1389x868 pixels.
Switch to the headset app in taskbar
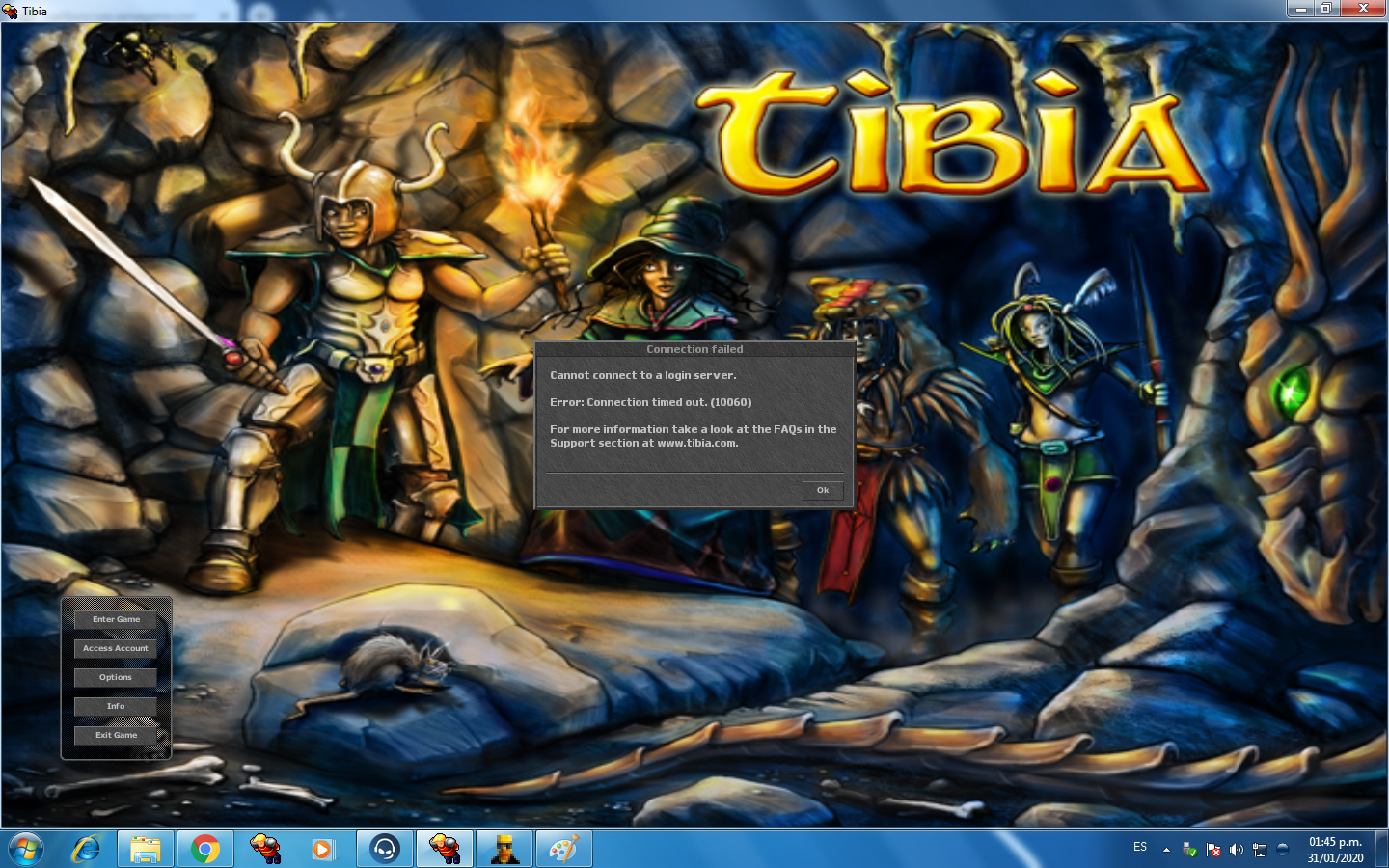tap(385, 850)
